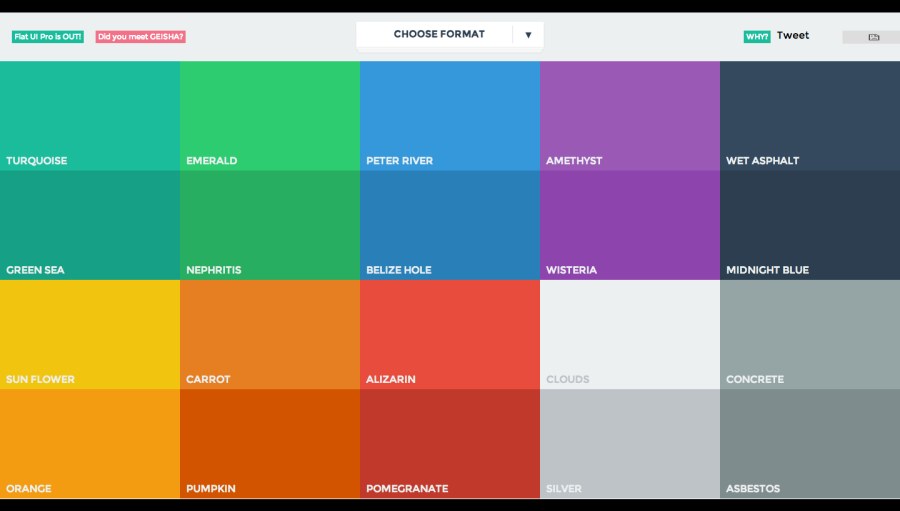The height and width of the screenshot is (511, 900).
Task: Click 'Did you meet GEISHA?' badge
Action: pos(140,37)
